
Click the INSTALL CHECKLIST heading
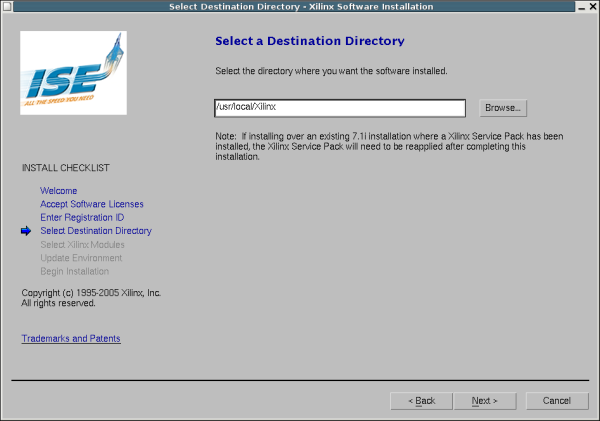pyautogui.click(x=65, y=168)
